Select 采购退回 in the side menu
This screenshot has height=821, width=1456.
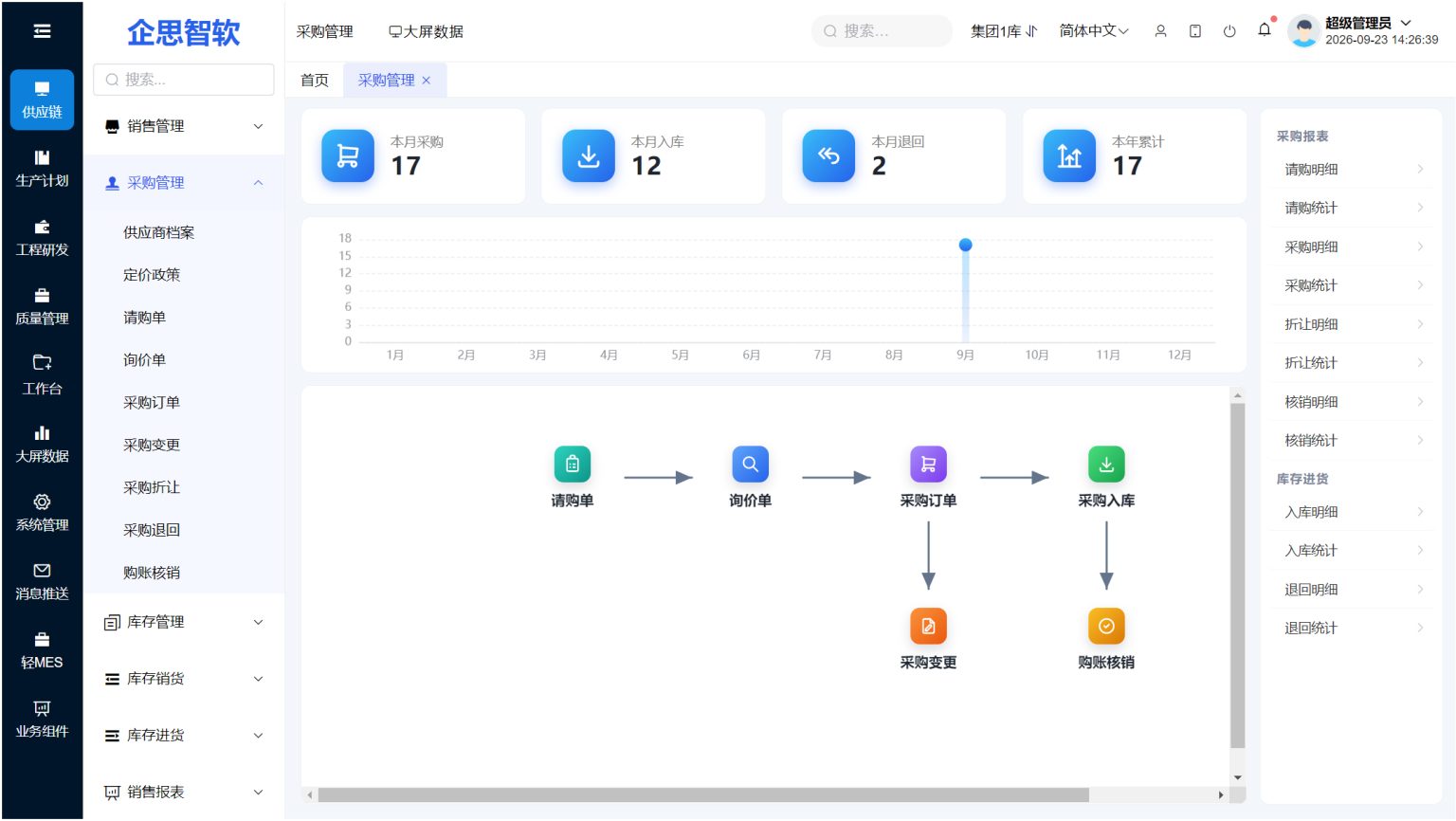coord(152,530)
